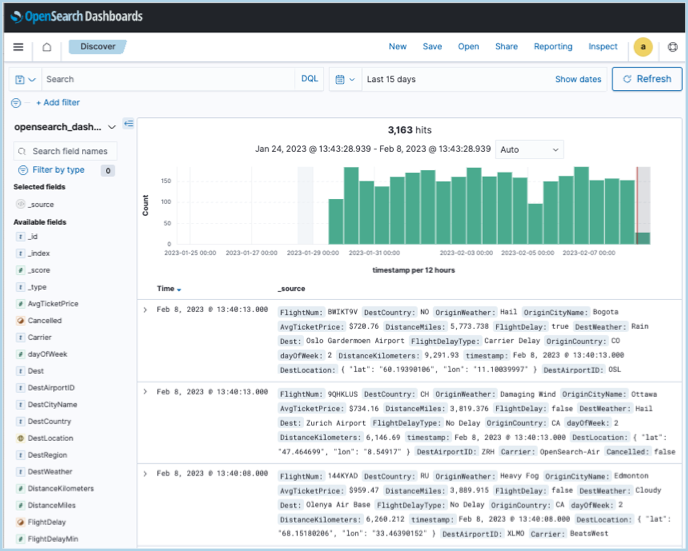Click Save in the top menu
The height and width of the screenshot is (551, 688).
coord(432,47)
